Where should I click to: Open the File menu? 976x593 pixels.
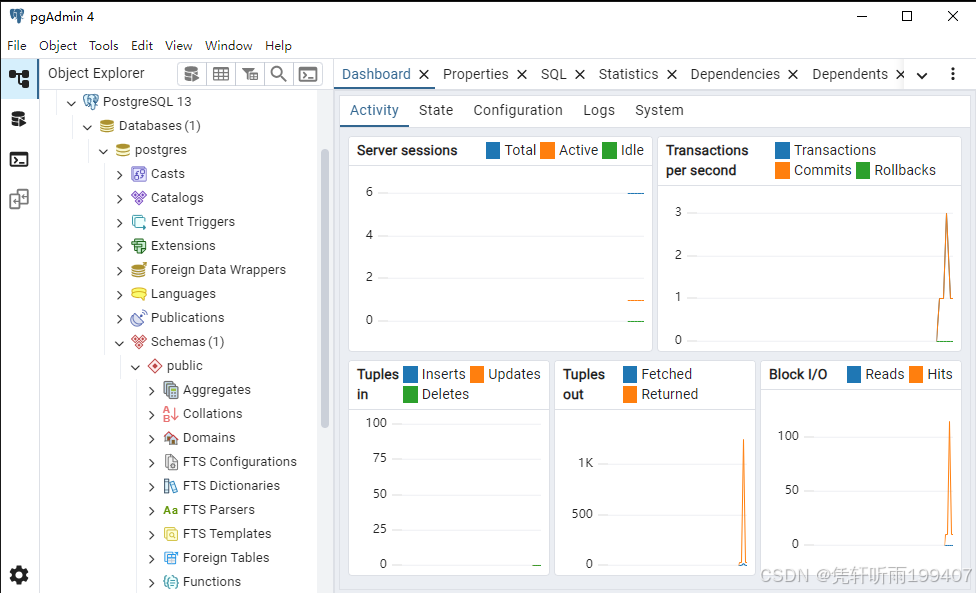[17, 45]
